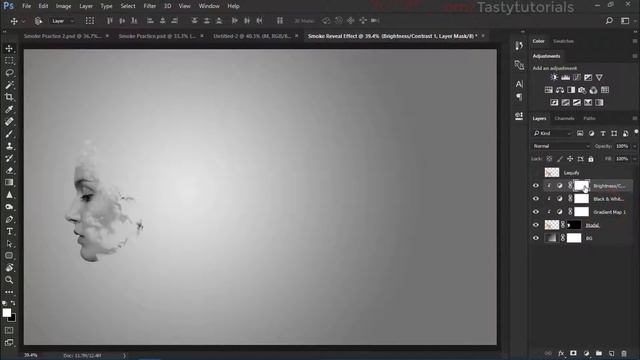
Task: Select the Magic Wand tool
Action: click(9, 85)
